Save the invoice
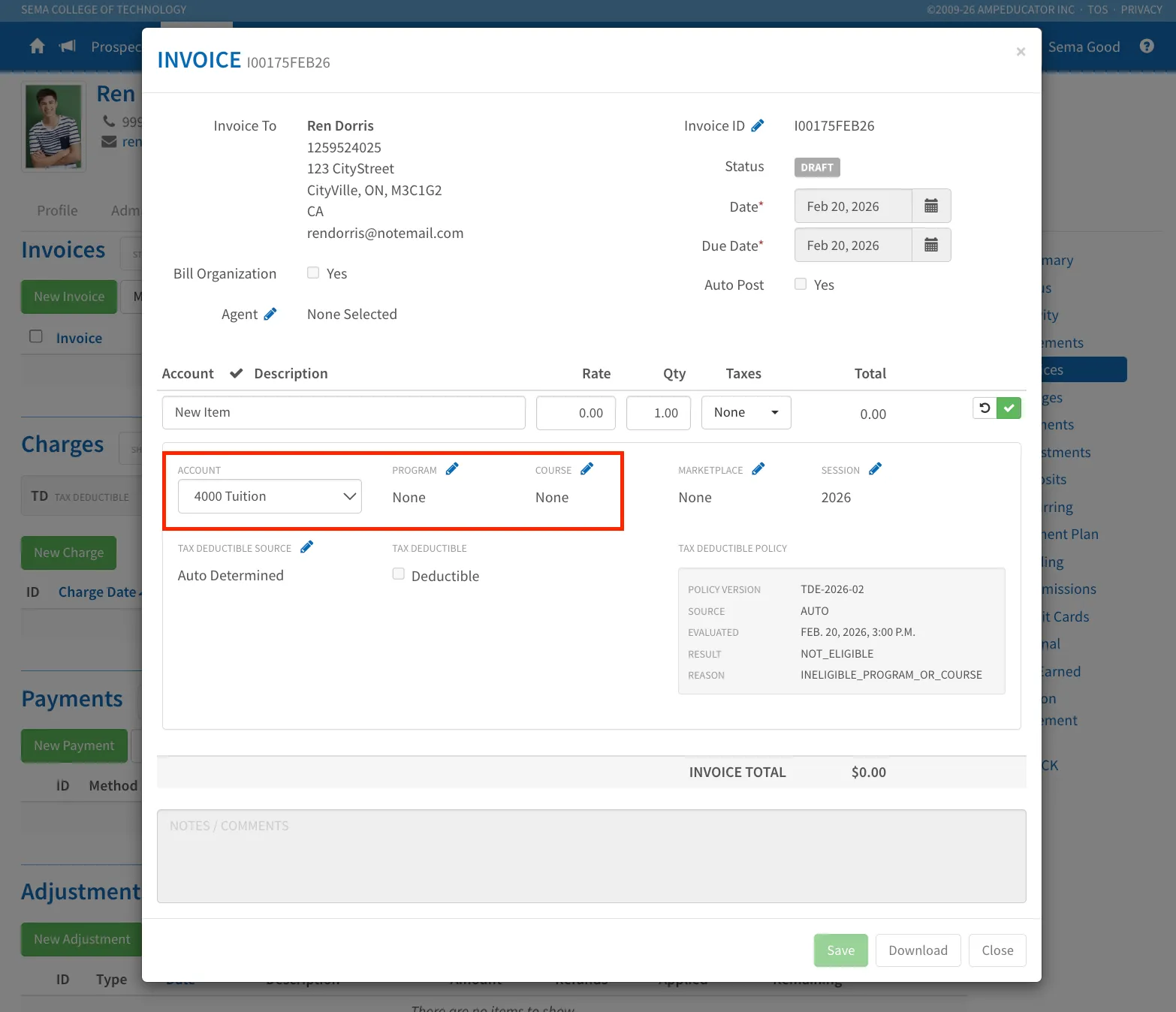Image resolution: width=1176 pixels, height=1012 pixels. click(841, 950)
